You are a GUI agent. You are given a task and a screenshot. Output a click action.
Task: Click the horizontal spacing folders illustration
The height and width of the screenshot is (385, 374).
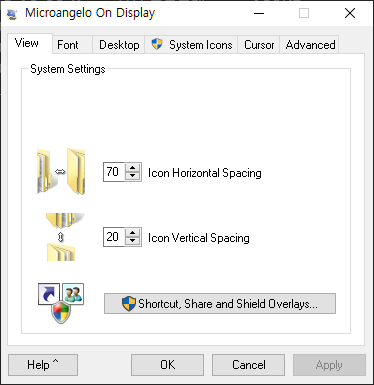[x=61, y=172]
